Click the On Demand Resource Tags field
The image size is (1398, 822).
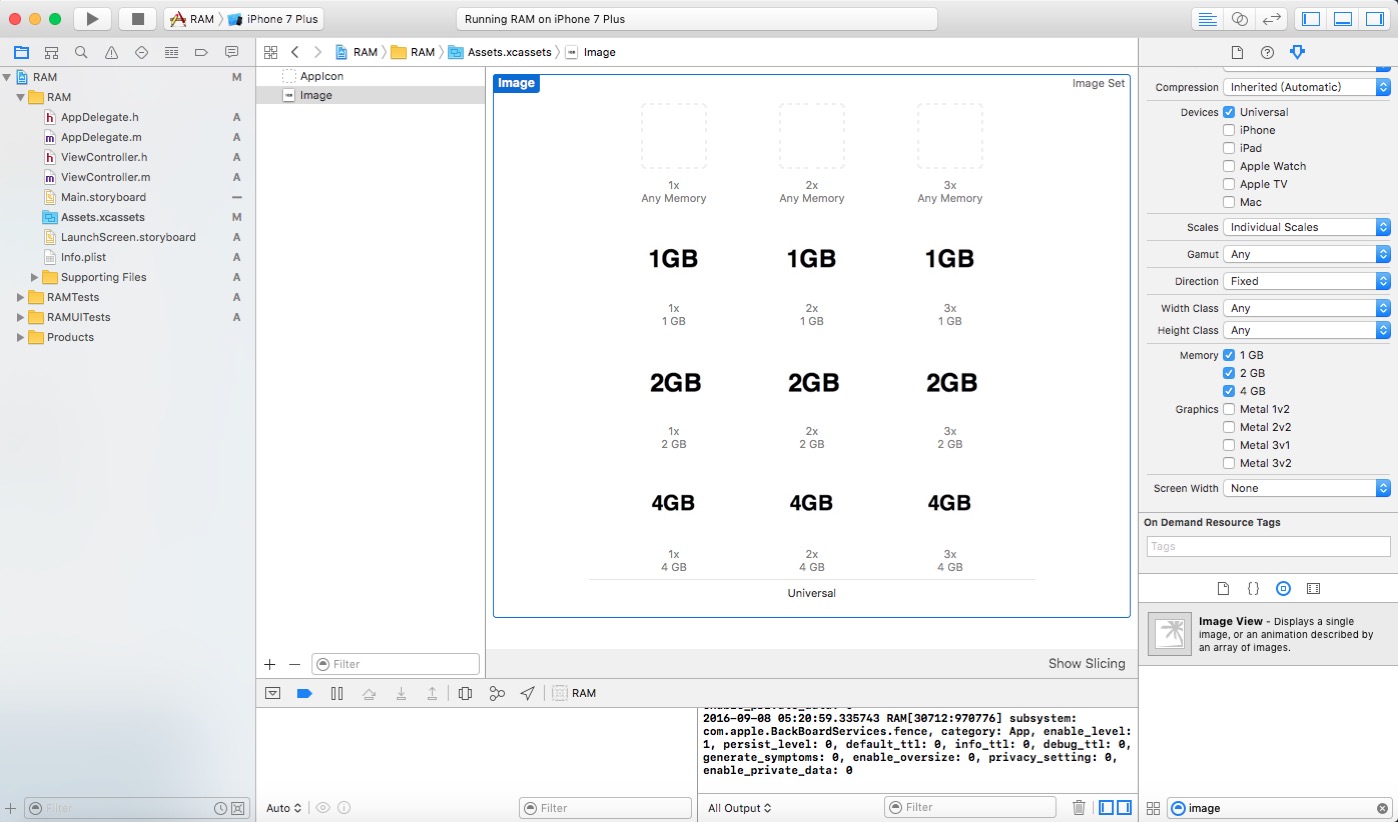pos(1267,546)
